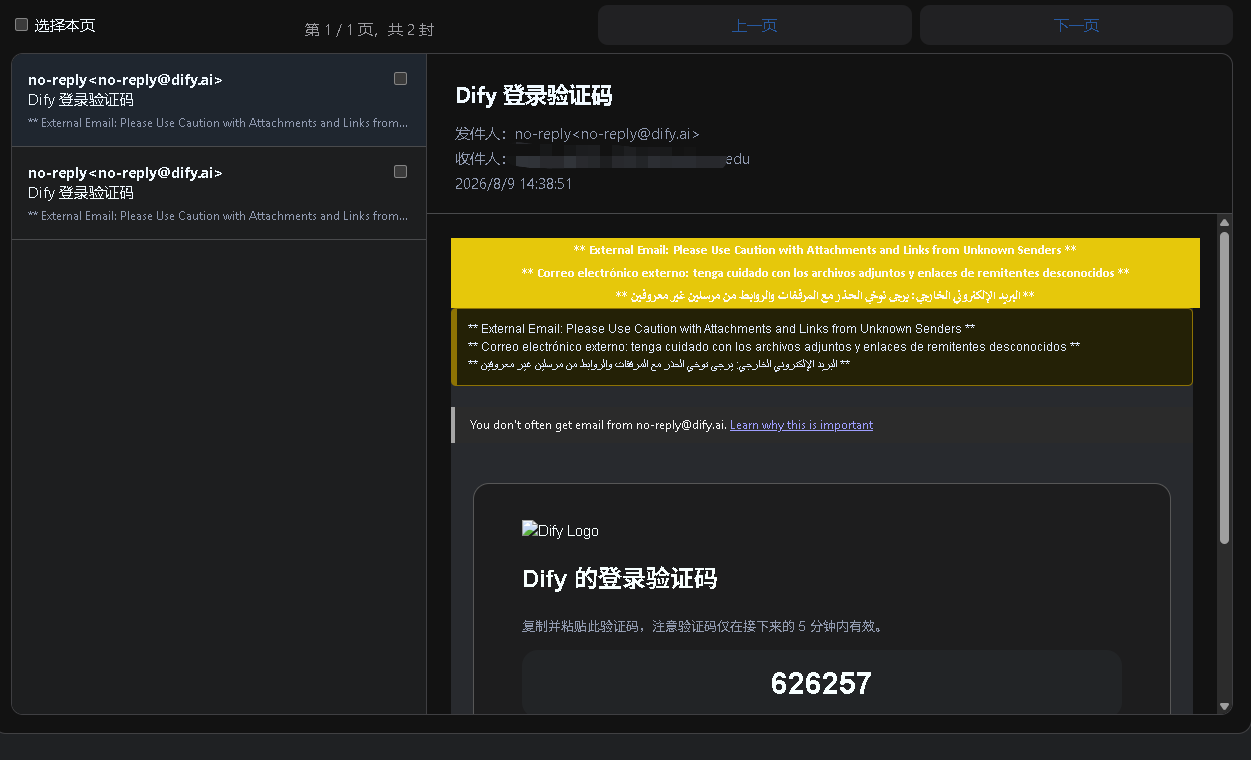
Task: Check the second Dify 登录验证码 email's checkbox
Action: click(x=400, y=172)
